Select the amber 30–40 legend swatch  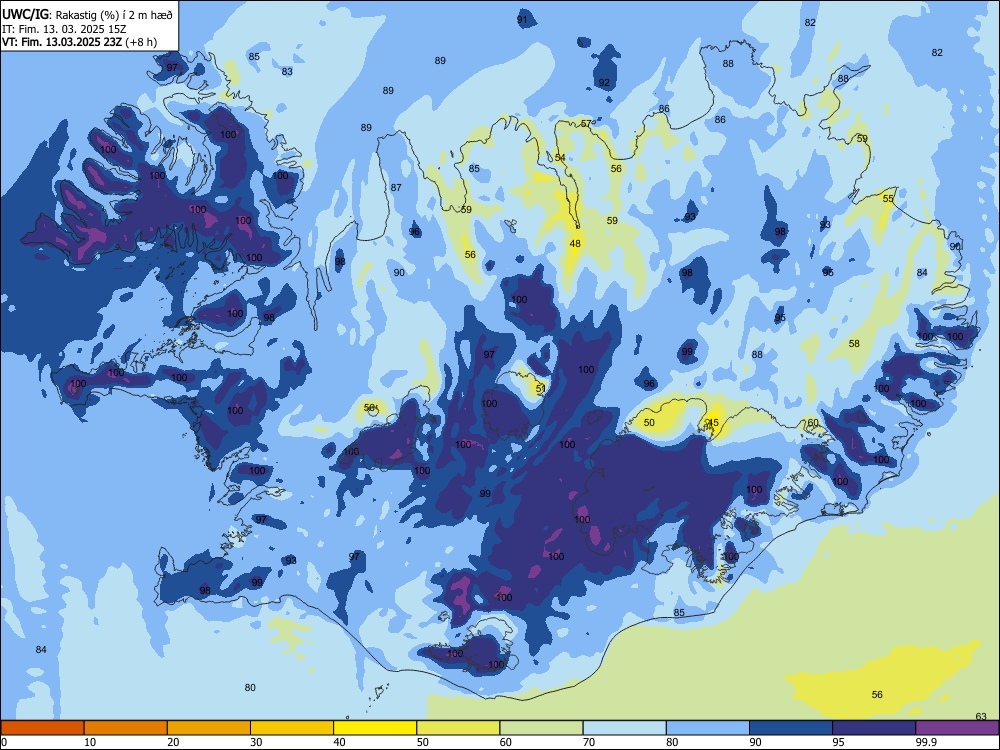pyautogui.click(x=292, y=728)
